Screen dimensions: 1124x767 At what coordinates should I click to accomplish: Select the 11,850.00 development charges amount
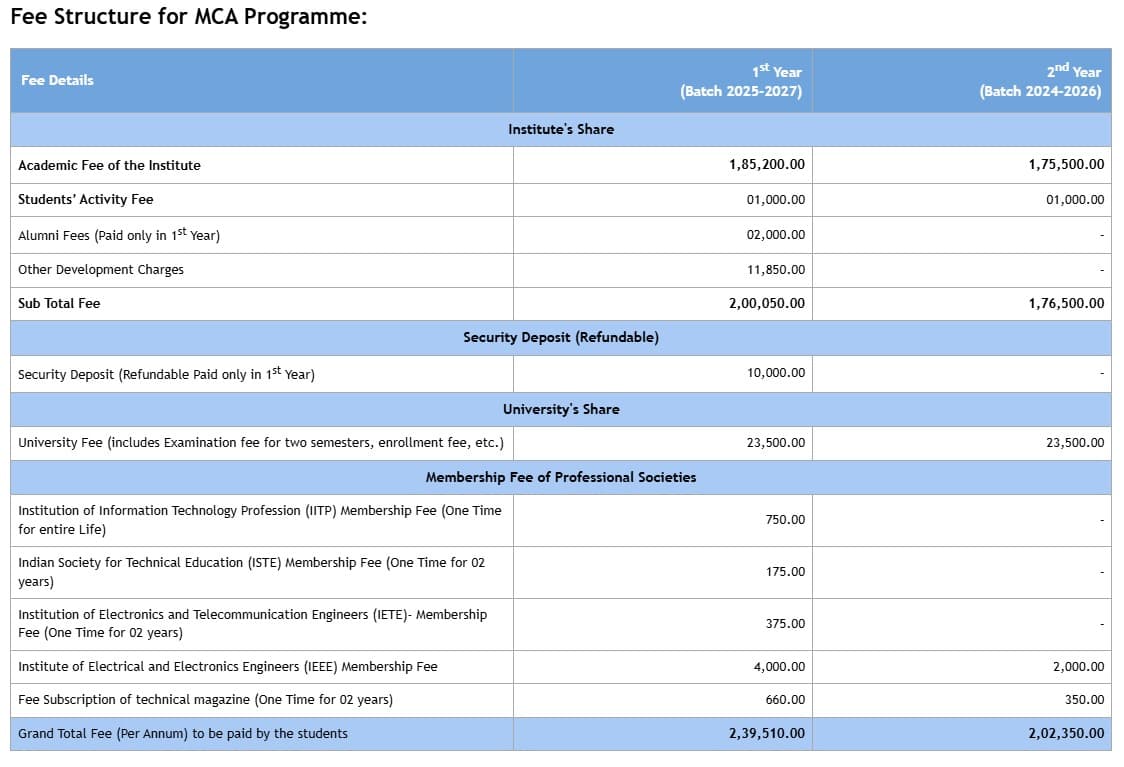[x=775, y=270]
